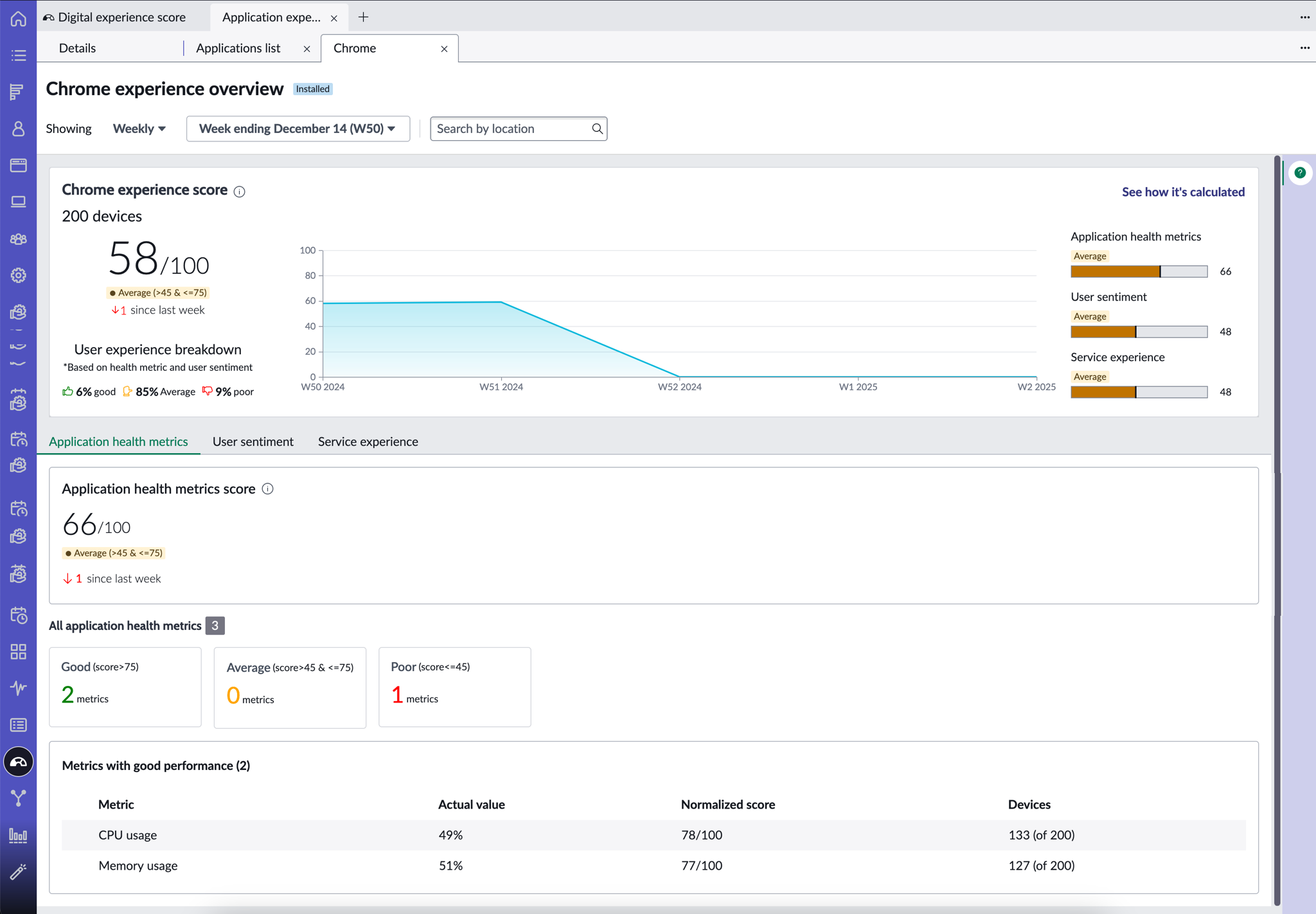
Task: Click the 78/100 normalized score cell
Action: (x=702, y=835)
